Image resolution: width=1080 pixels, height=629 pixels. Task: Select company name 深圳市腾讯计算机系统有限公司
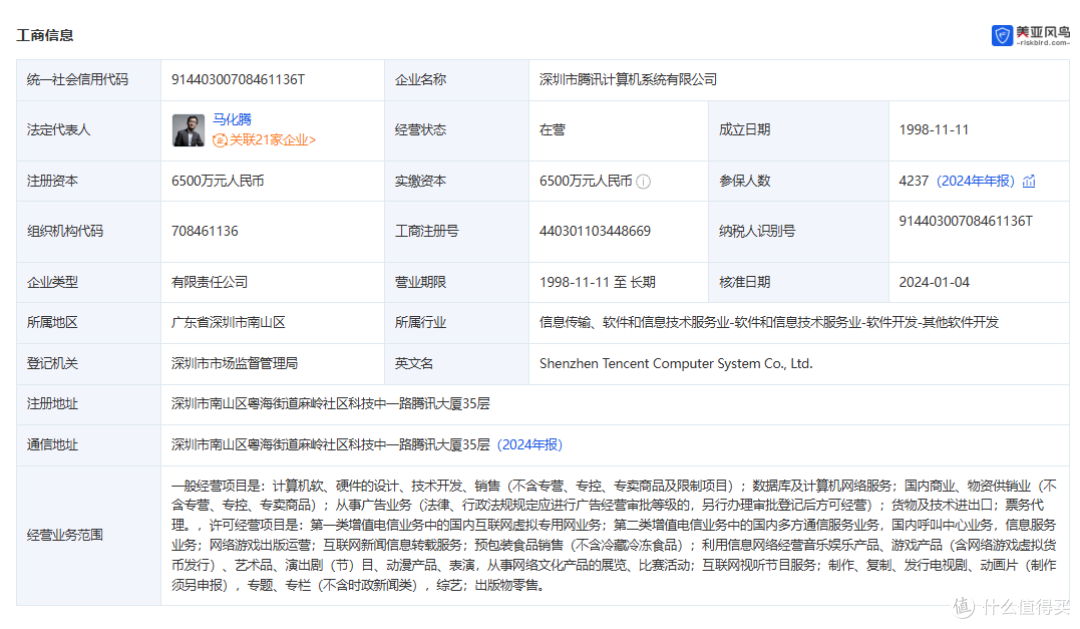627,79
